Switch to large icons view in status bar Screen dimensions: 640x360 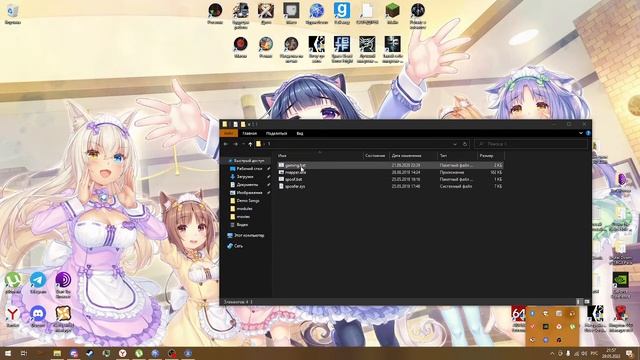[x=587, y=302]
